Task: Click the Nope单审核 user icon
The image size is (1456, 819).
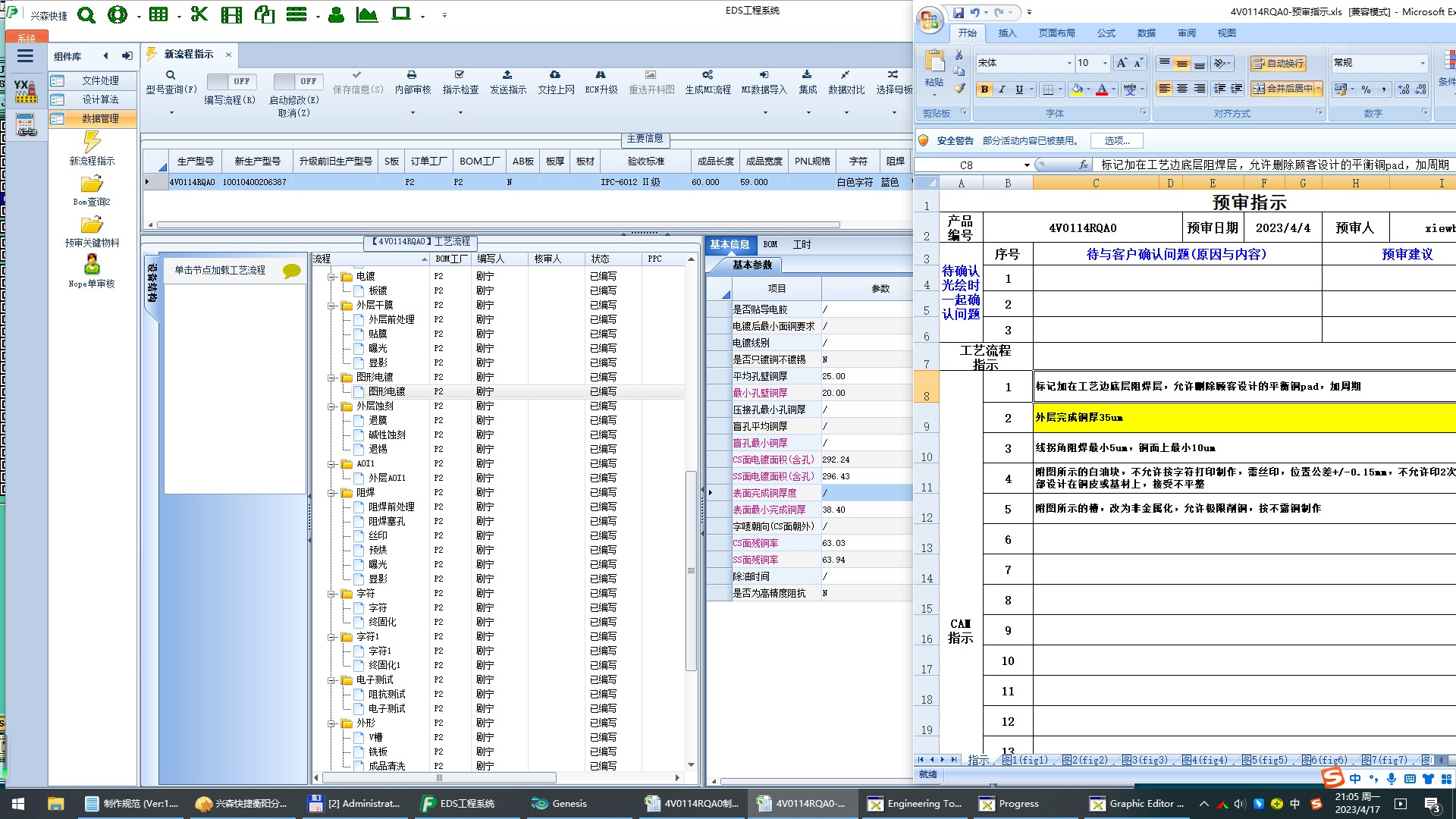Action: click(92, 265)
